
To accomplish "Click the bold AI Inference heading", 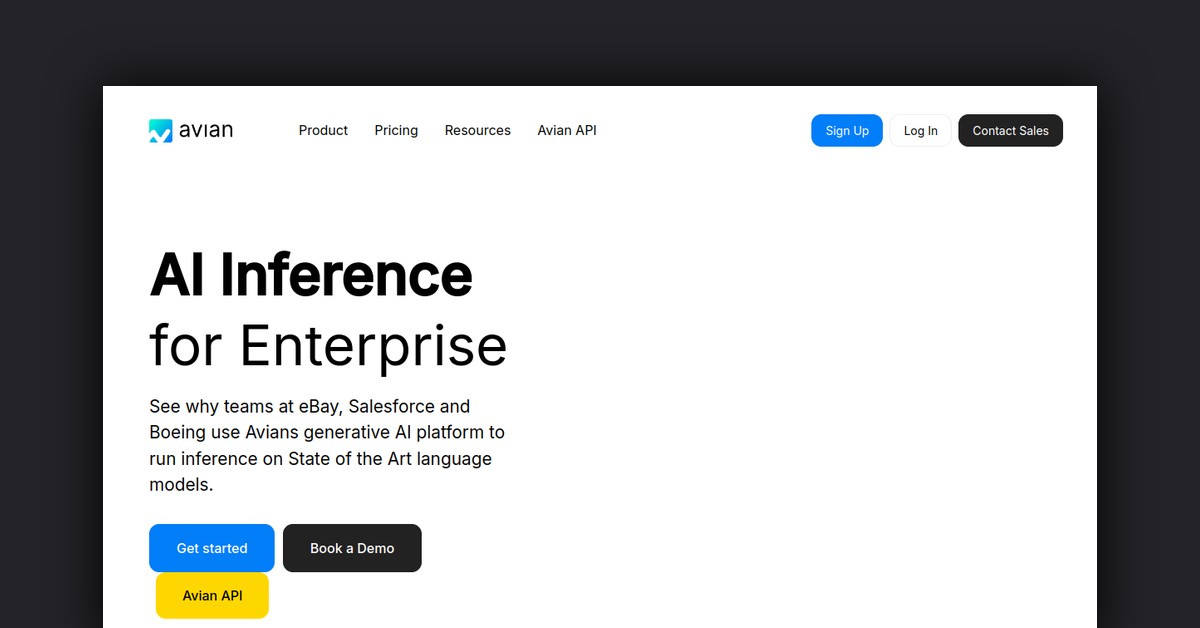I will [310, 275].
